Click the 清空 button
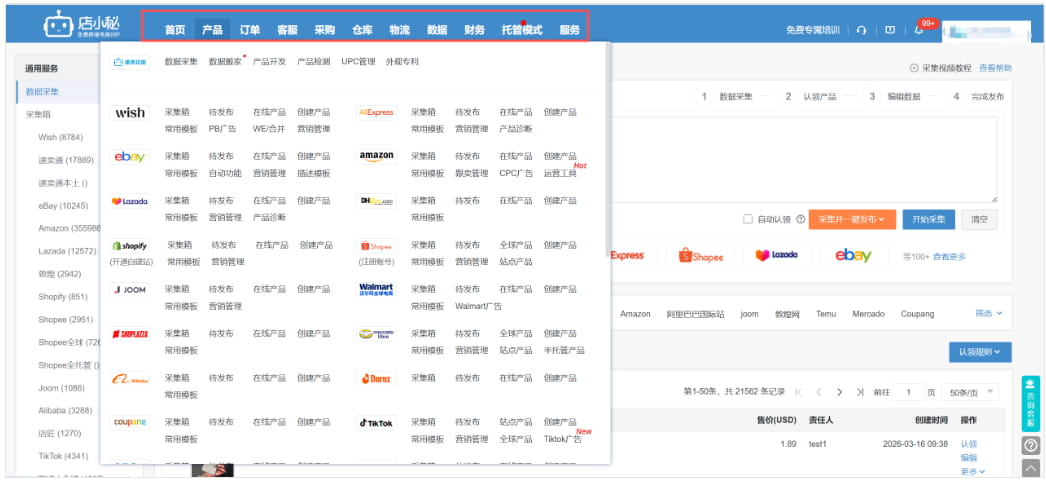Viewport: 1046px width, 484px height. (979, 219)
